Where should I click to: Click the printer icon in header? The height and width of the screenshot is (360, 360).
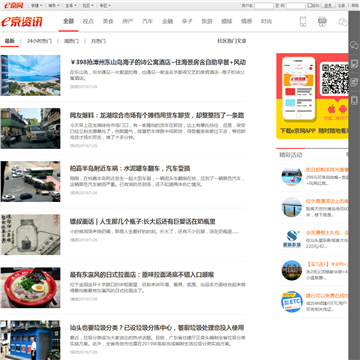[322, 22]
